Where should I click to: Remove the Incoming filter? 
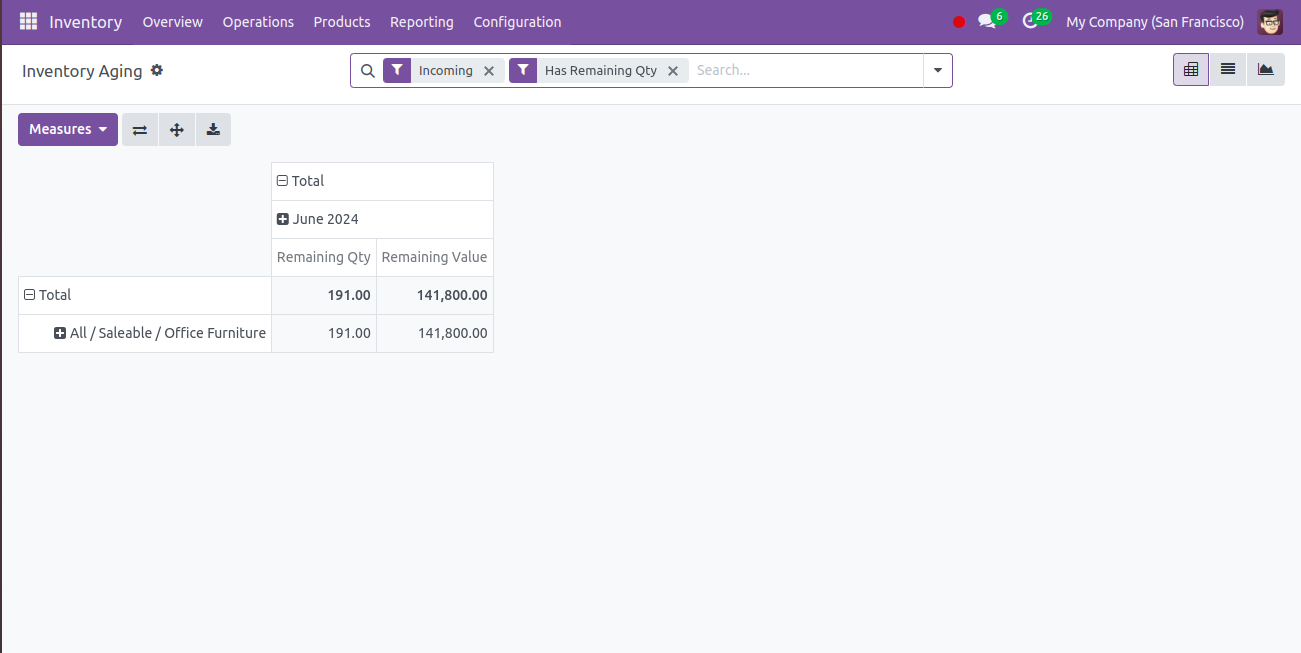click(x=488, y=71)
